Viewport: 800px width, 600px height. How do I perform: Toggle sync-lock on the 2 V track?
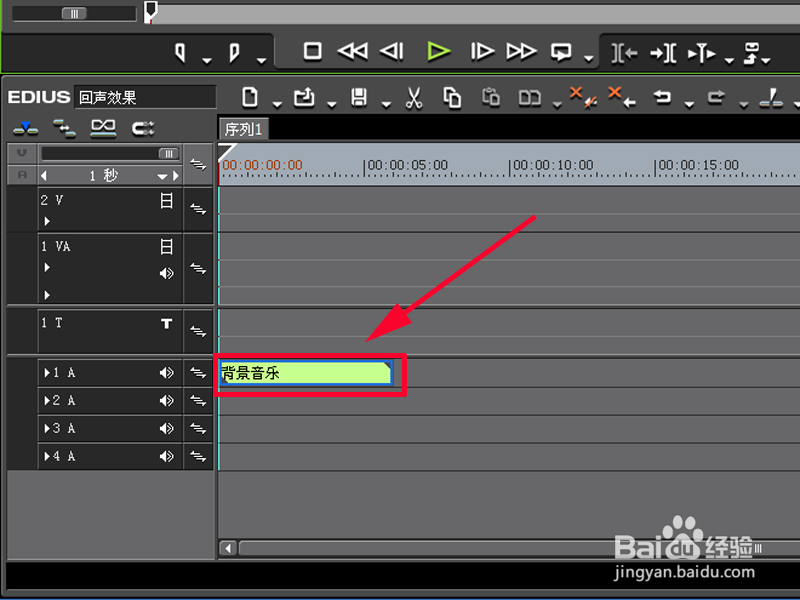(x=198, y=209)
